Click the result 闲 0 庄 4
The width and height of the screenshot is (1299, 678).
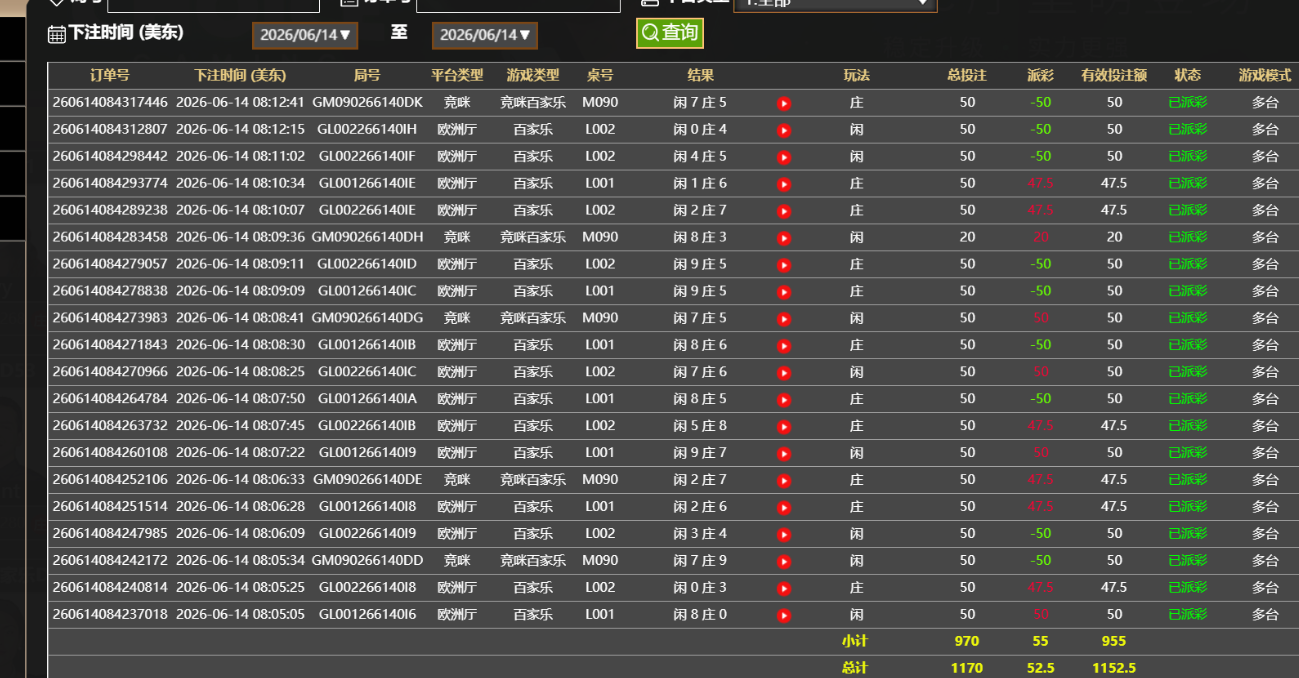pyautogui.click(x=701, y=129)
